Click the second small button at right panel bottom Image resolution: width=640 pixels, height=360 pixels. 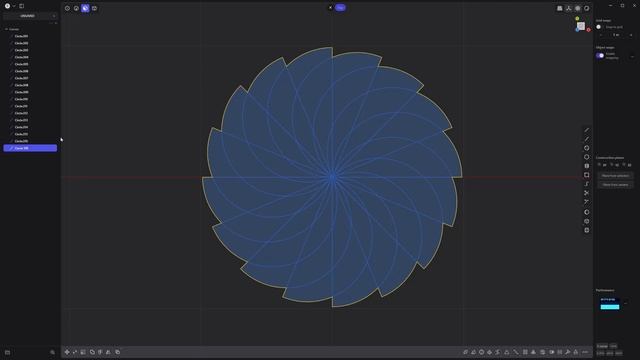[x=613, y=346]
